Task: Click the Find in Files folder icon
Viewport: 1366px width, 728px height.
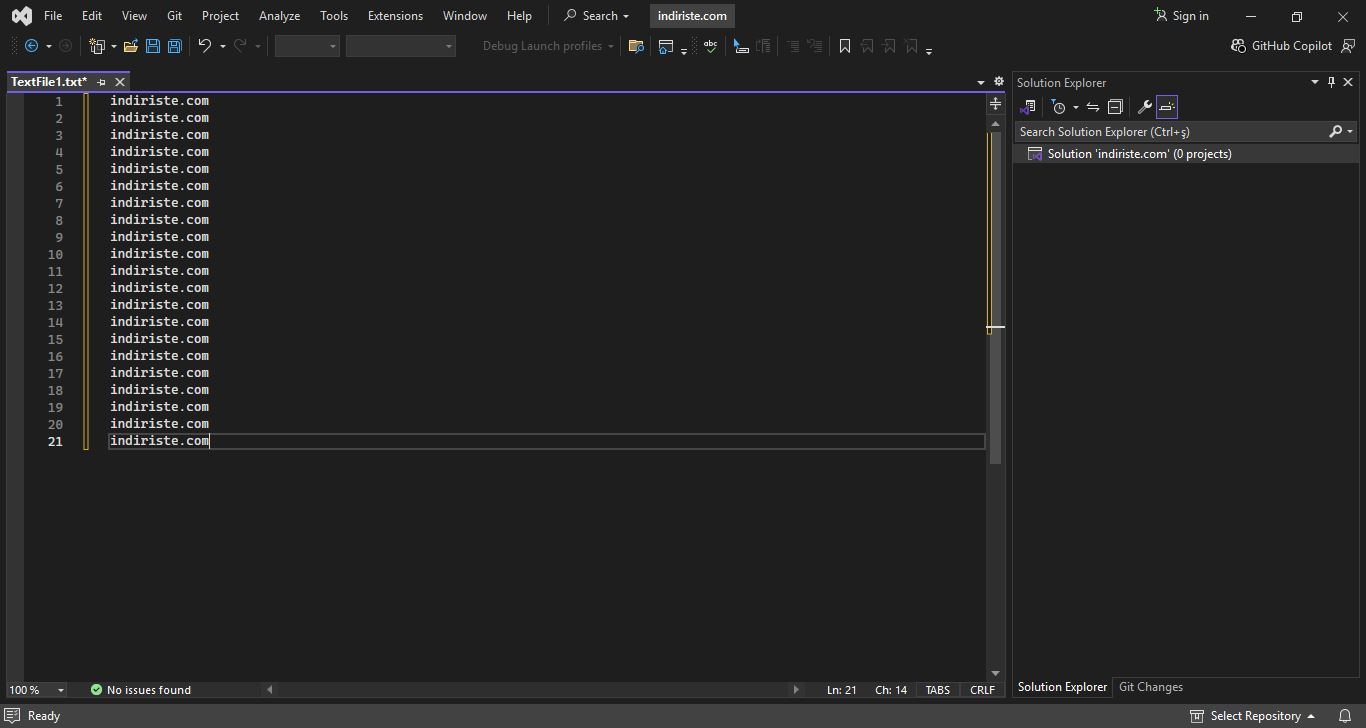Action: (635, 46)
